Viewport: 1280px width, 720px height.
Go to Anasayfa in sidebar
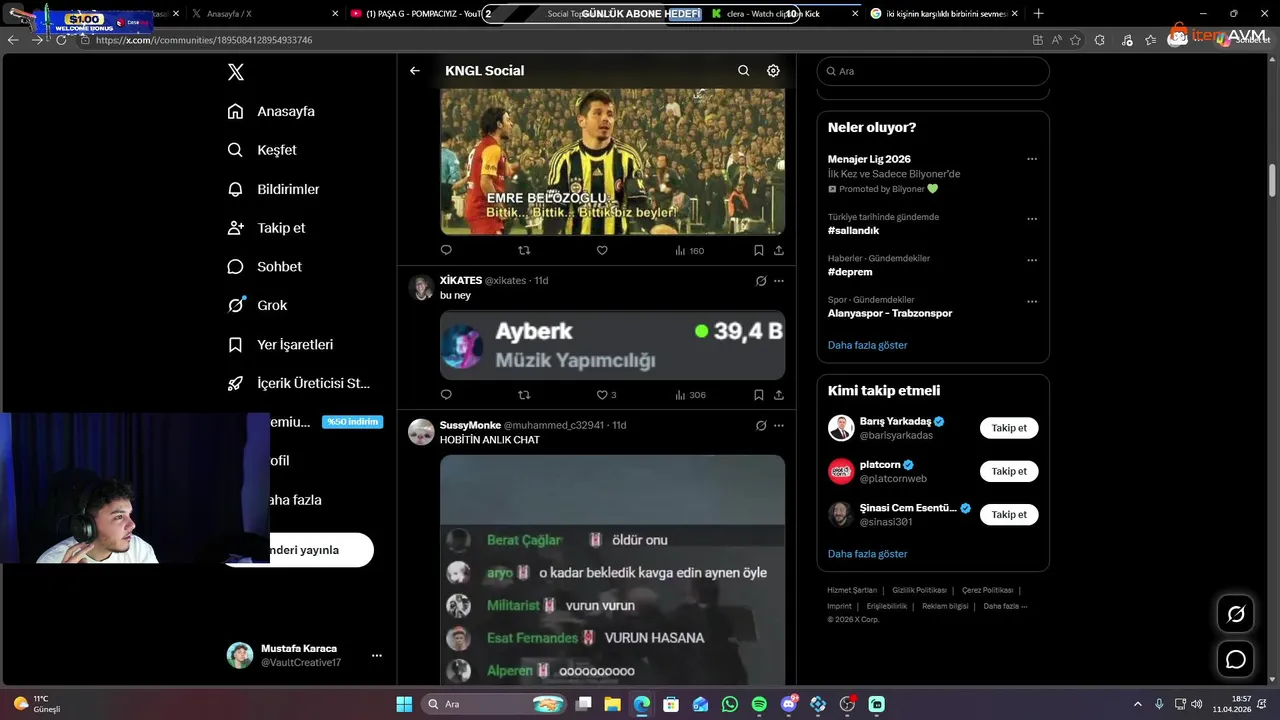[x=271, y=111]
